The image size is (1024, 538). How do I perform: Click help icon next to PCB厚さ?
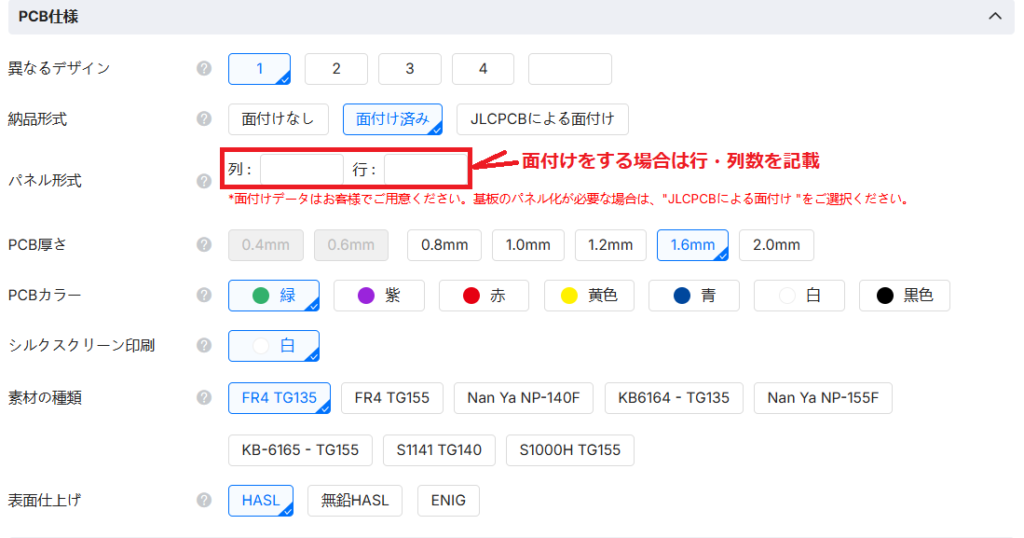coord(204,245)
